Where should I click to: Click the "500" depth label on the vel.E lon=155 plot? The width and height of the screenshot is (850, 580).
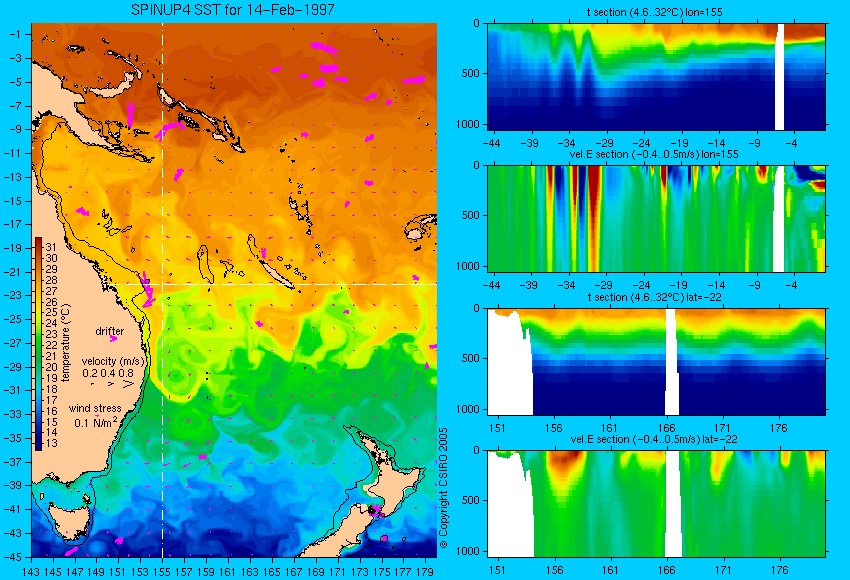(471, 215)
